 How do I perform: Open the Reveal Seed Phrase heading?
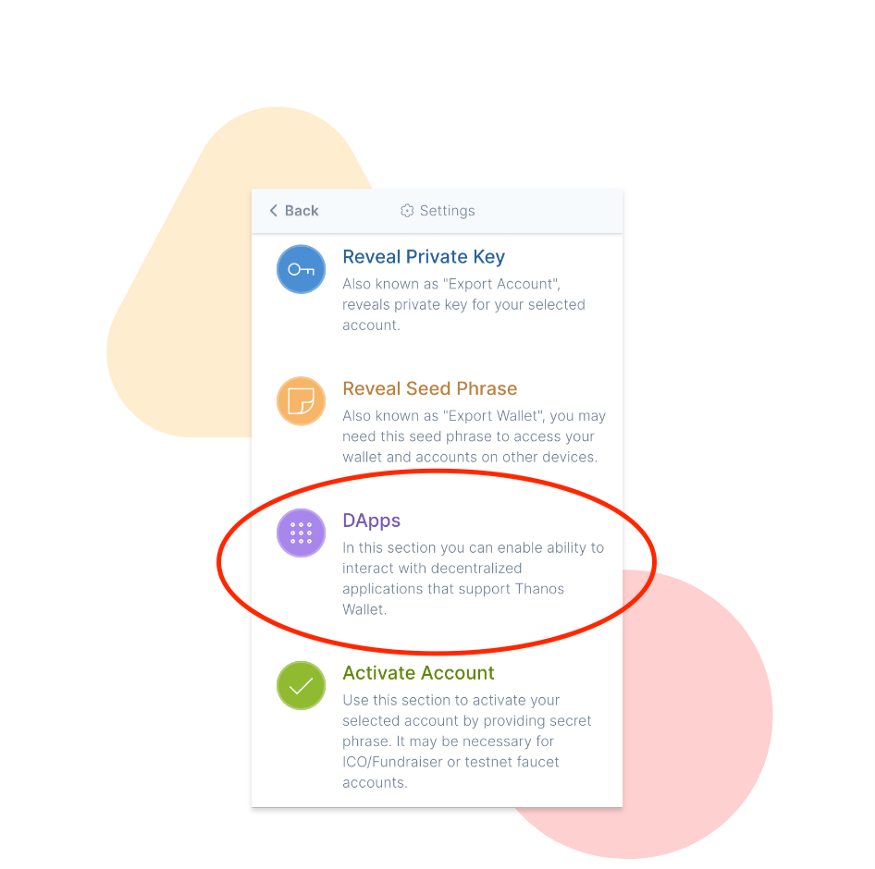pos(430,388)
